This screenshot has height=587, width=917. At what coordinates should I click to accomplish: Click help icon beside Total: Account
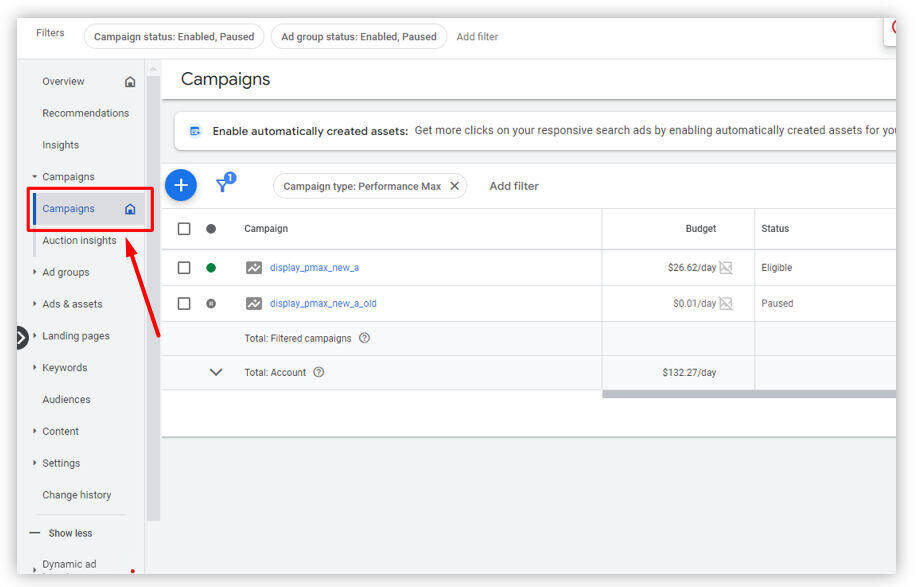pyautogui.click(x=319, y=372)
